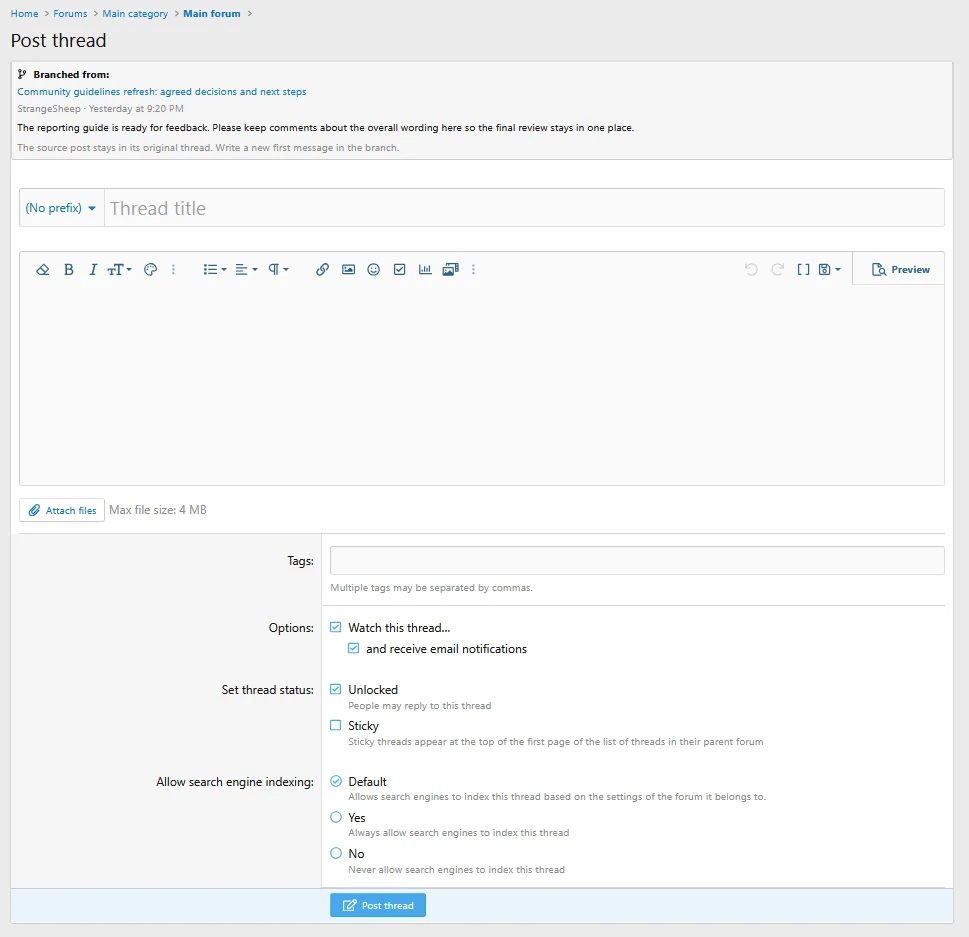Uncheck Watch this thread option
Viewport: 969px width, 937px height.
pos(336,627)
